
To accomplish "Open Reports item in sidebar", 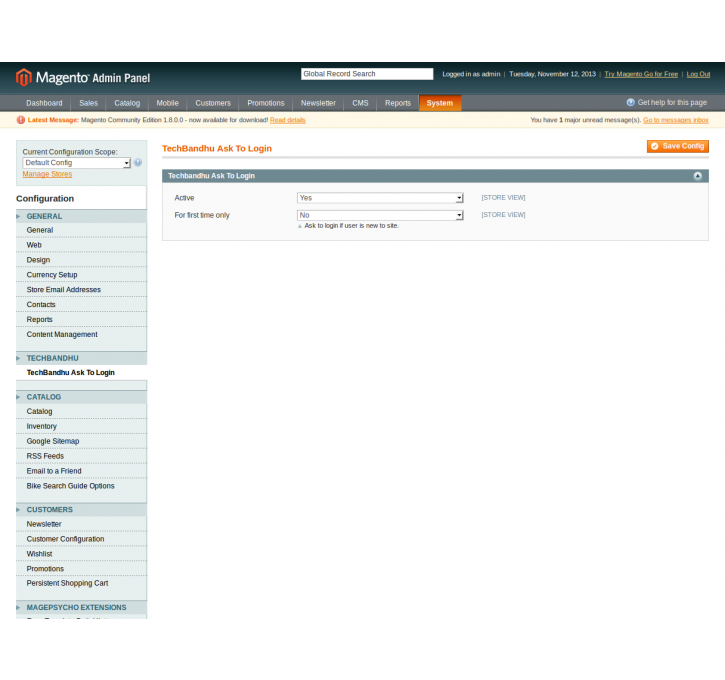I will point(81,319).
